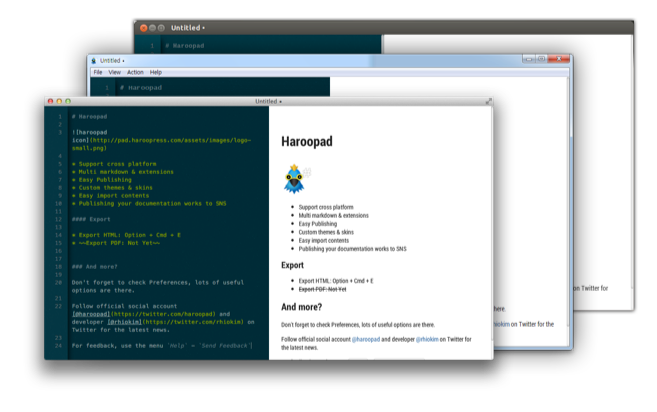
Task: Open the File menu
Action: click(x=98, y=72)
